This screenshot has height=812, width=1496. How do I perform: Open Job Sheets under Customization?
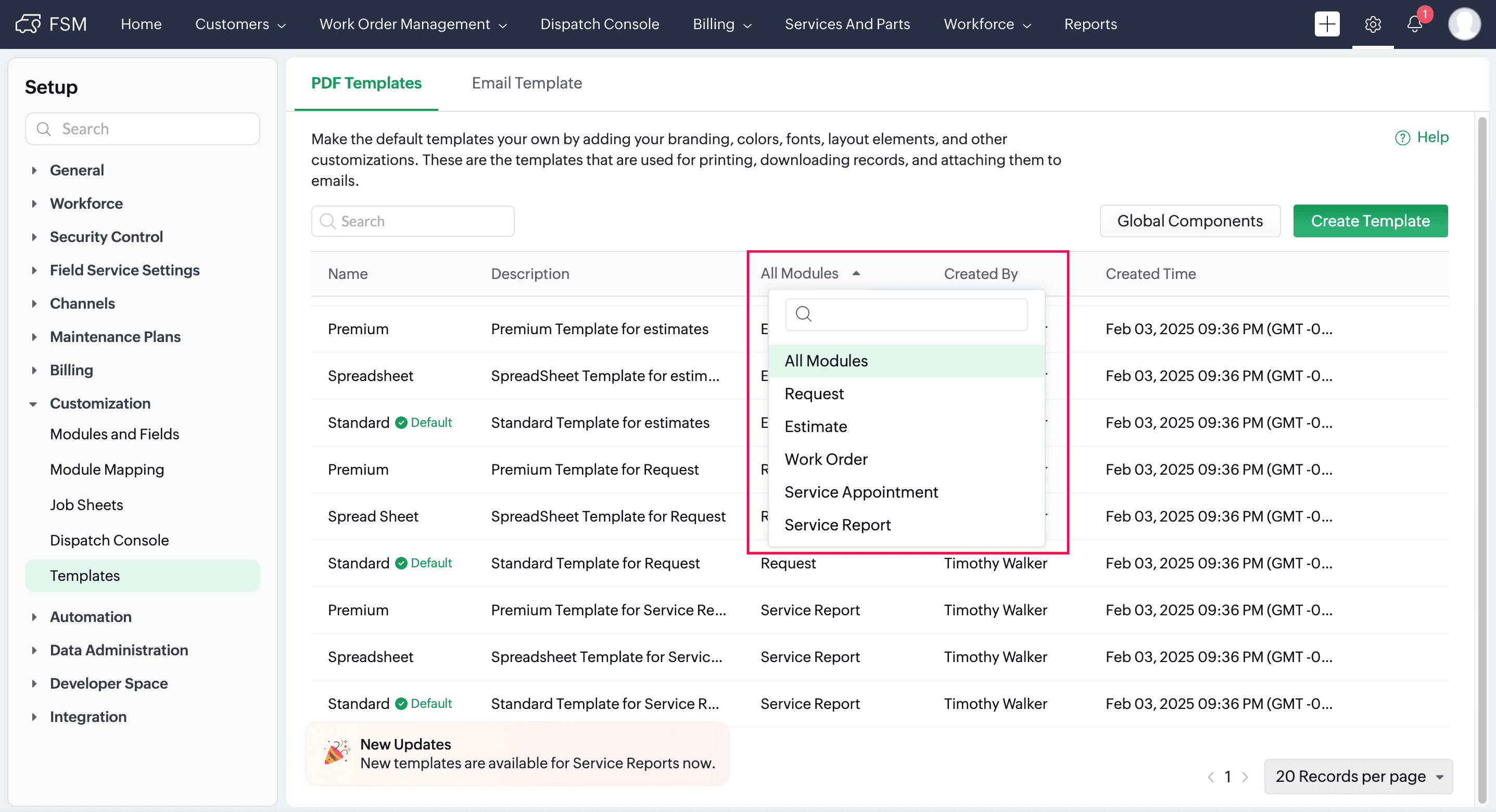pyautogui.click(x=86, y=505)
